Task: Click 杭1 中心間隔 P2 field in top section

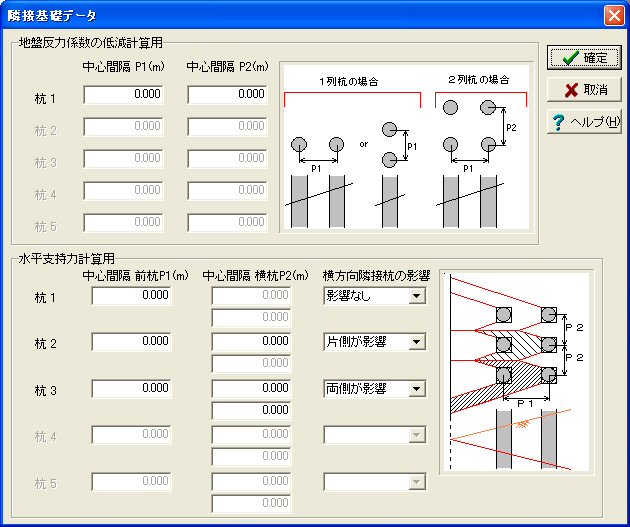Action: 227,94
